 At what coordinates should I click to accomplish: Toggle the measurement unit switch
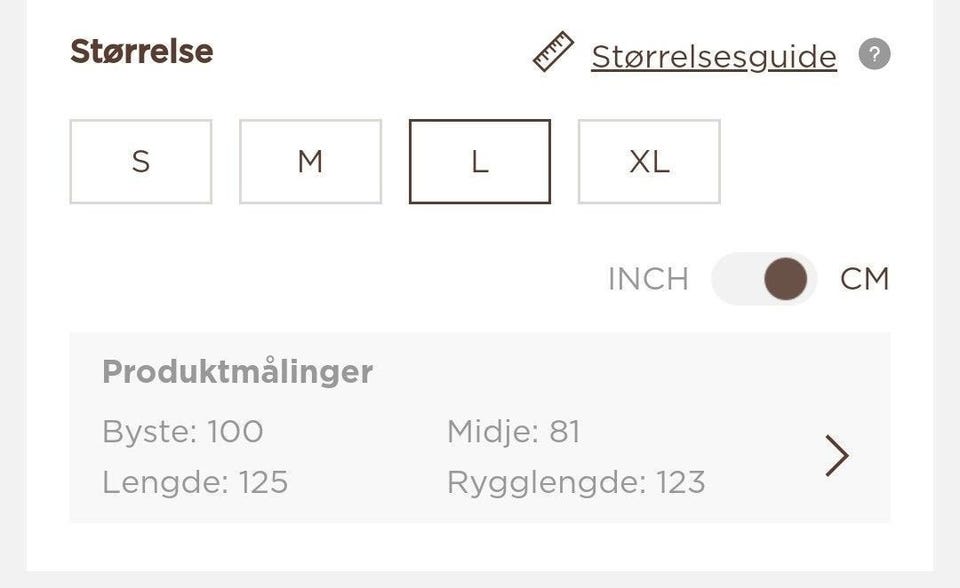click(x=760, y=279)
